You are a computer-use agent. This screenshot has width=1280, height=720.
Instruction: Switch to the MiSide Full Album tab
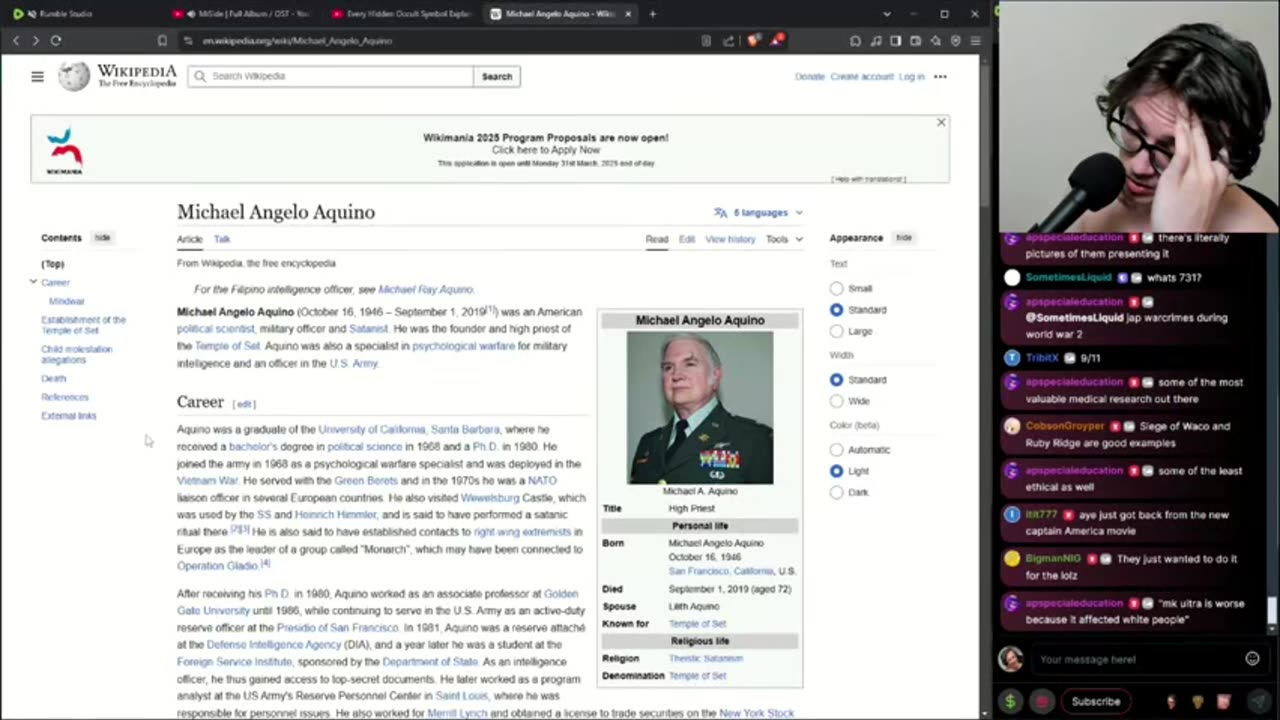[240, 14]
